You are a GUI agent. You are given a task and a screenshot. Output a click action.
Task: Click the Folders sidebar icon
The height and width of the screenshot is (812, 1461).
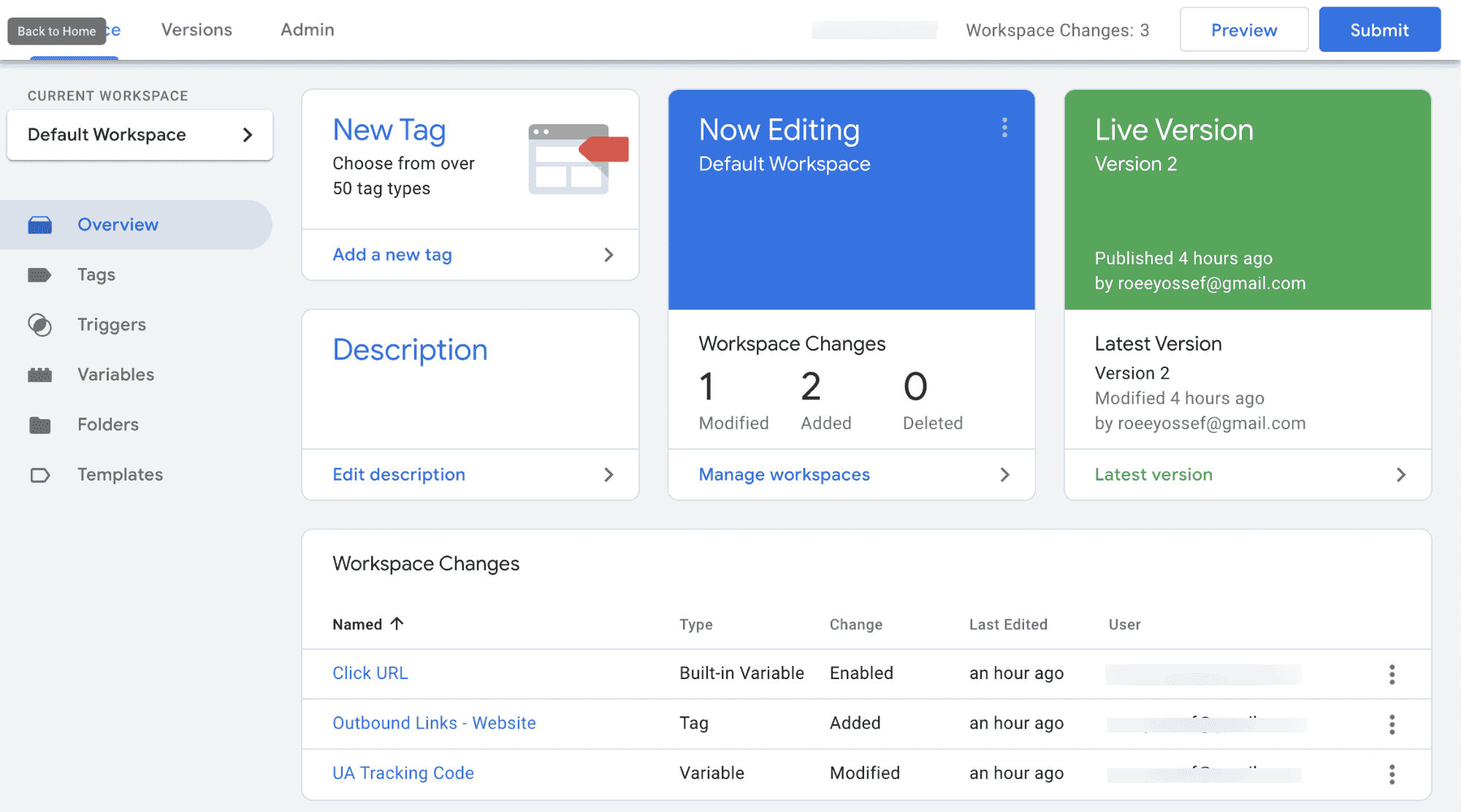coord(39,425)
